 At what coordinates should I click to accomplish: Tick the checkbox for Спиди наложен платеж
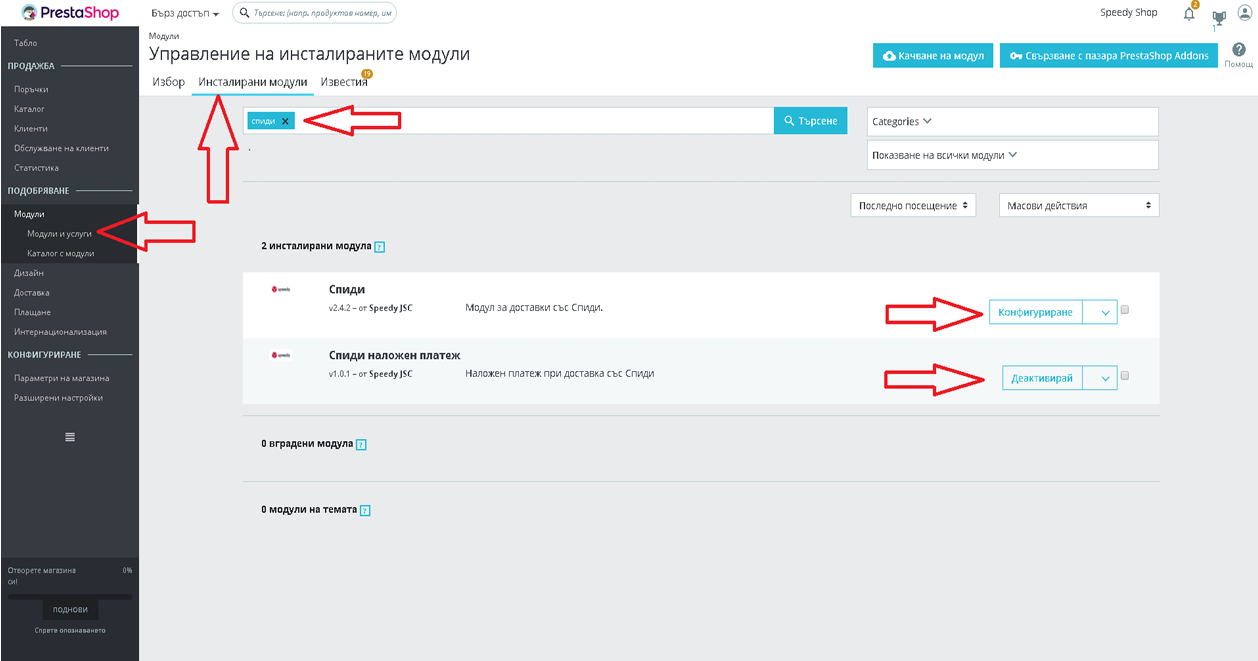pyautogui.click(x=1125, y=376)
